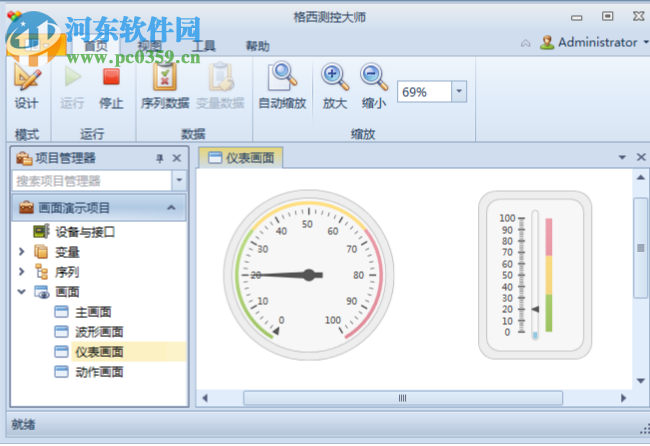Click the vertical scrollbar up arrow
650x446 pixels.
click(640, 177)
